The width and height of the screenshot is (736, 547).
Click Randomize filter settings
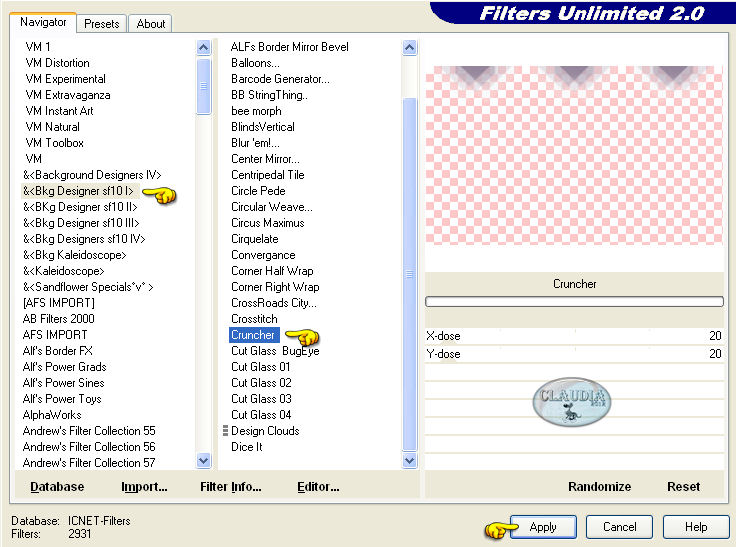[599, 486]
